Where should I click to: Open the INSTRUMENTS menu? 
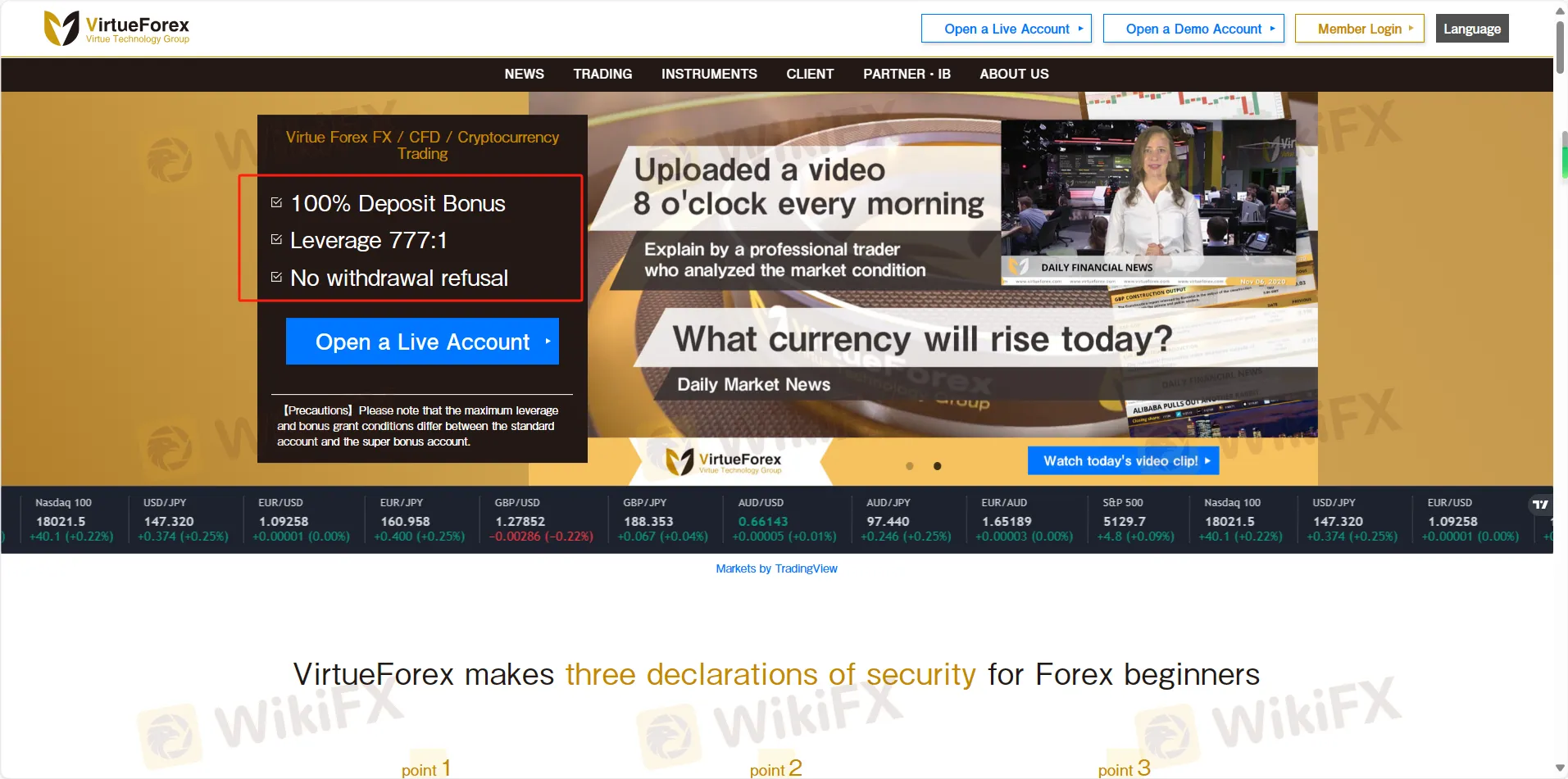coord(709,74)
